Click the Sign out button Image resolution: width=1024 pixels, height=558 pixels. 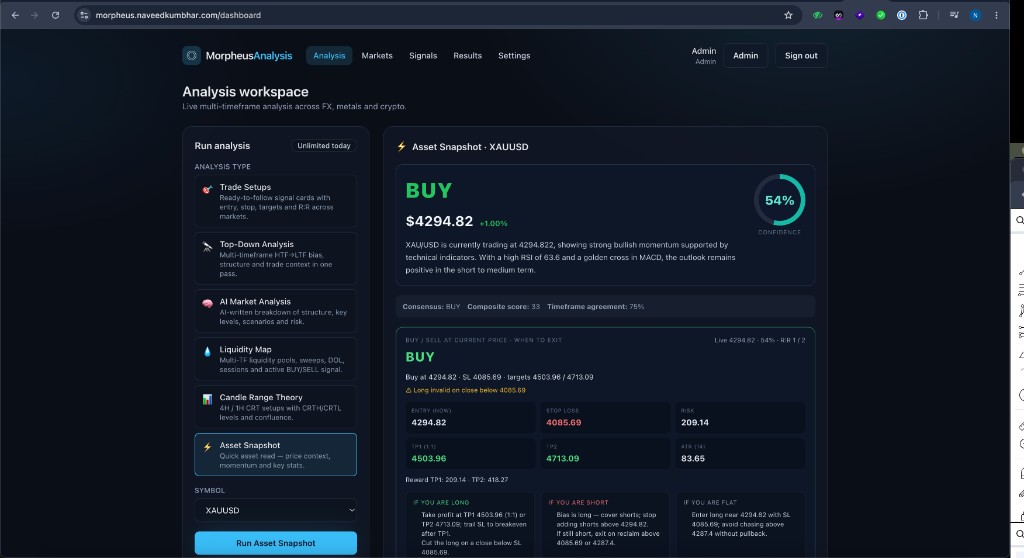[801, 56]
